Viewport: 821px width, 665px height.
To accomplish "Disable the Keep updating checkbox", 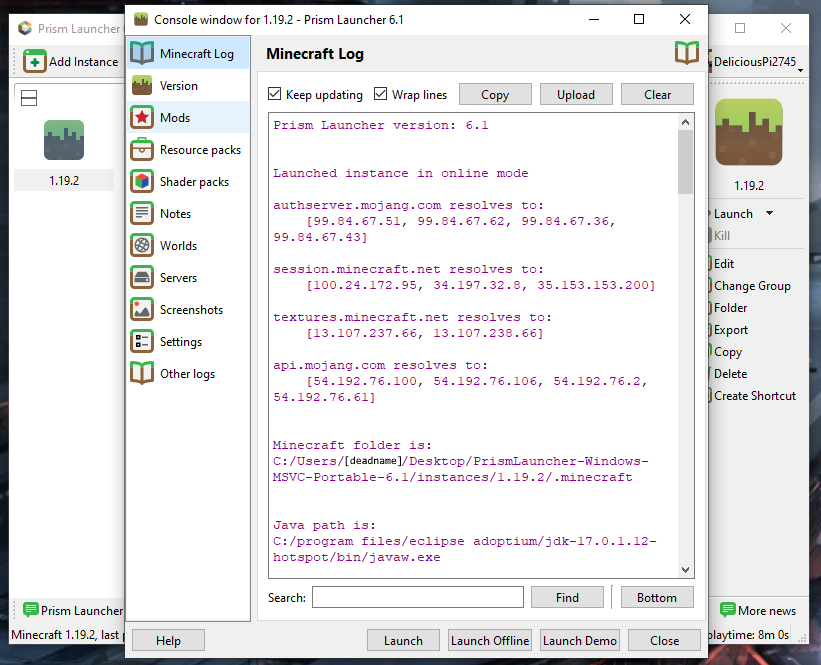I will pos(273,94).
